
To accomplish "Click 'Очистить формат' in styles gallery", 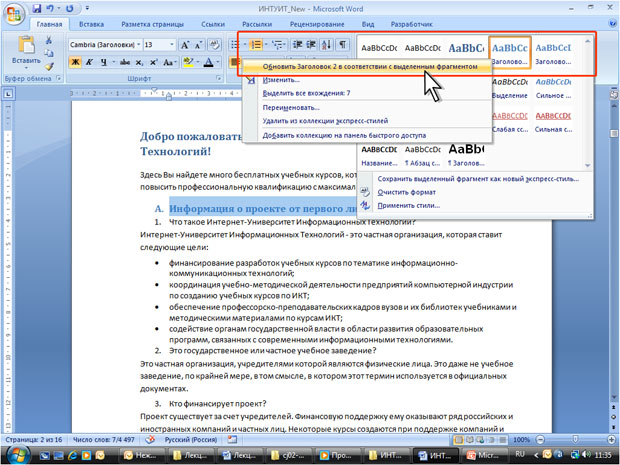I will [x=474, y=192].
